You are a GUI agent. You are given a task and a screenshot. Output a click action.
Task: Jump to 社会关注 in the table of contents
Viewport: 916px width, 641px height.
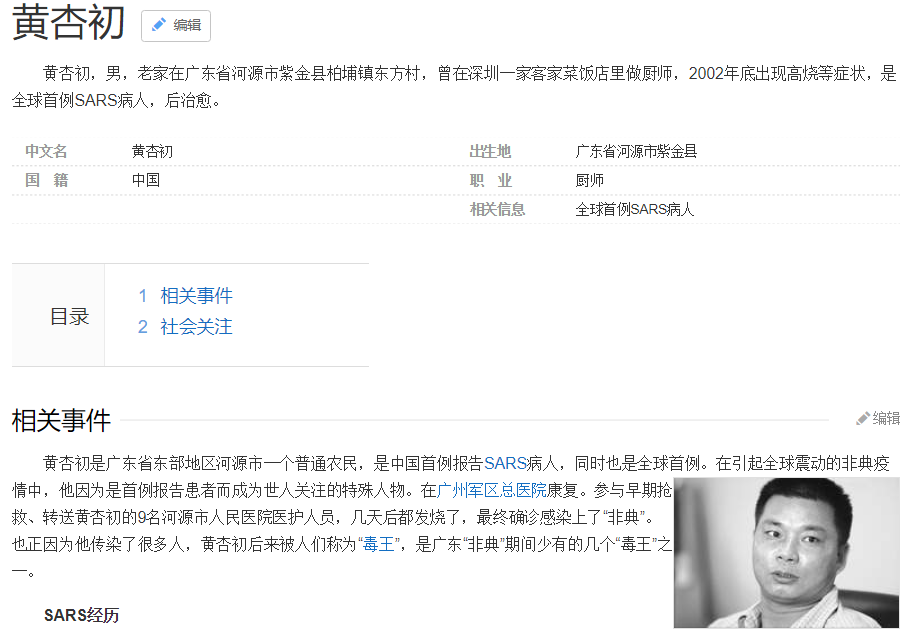click(196, 327)
